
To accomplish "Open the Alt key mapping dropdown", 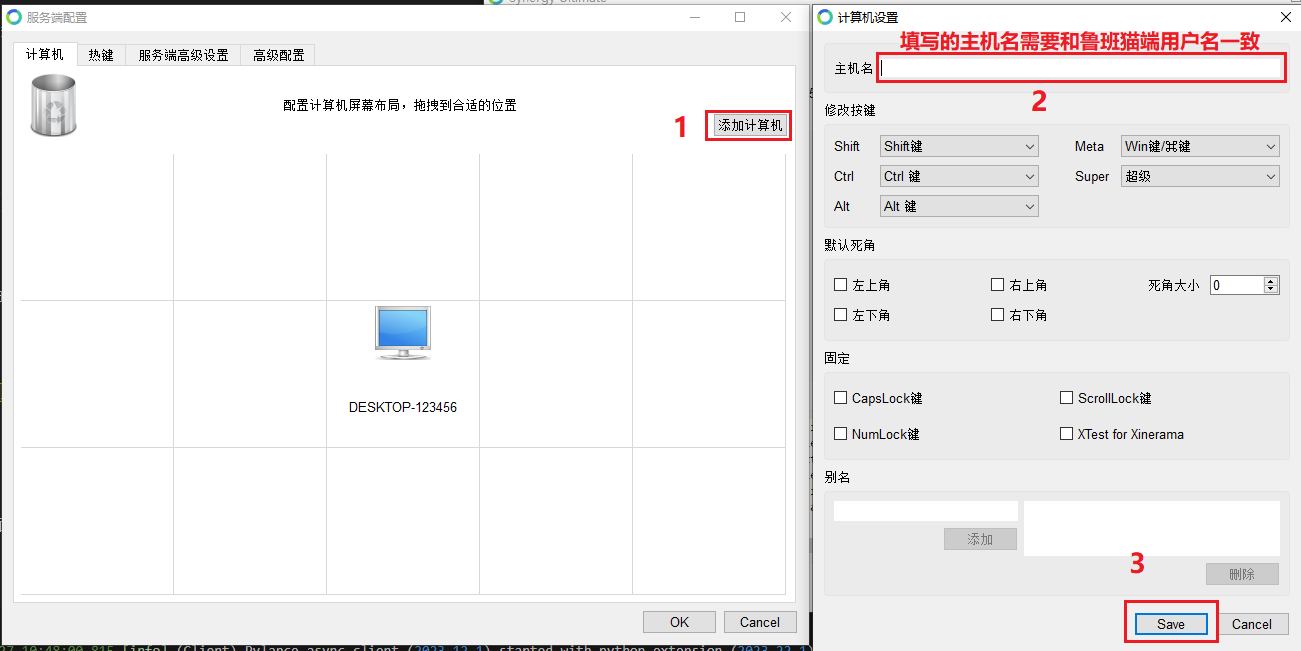I will (959, 206).
